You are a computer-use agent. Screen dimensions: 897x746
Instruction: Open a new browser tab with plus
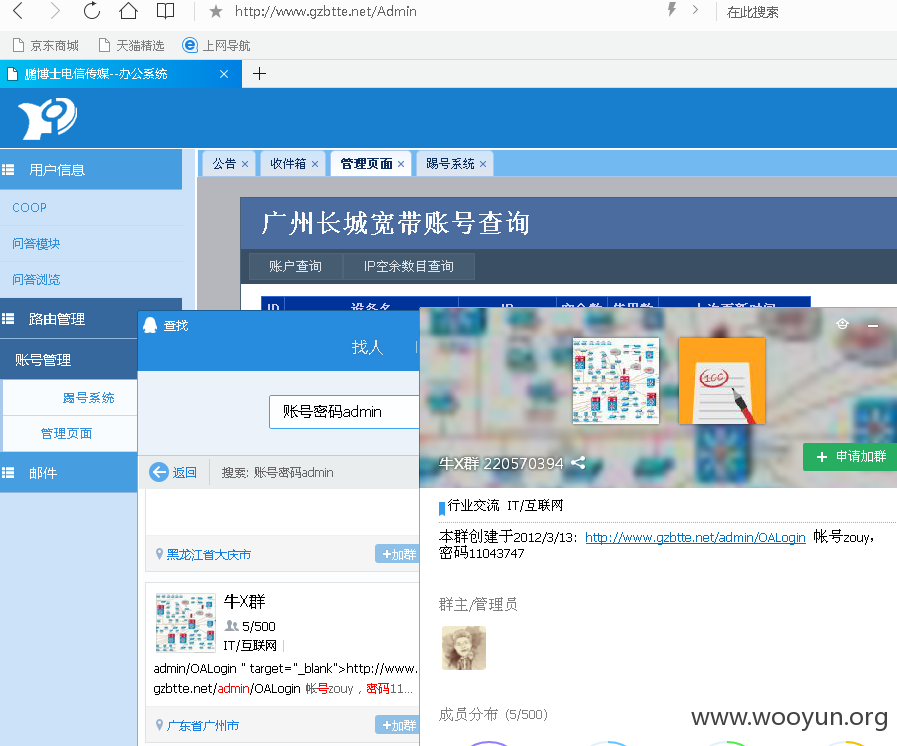coord(259,74)
